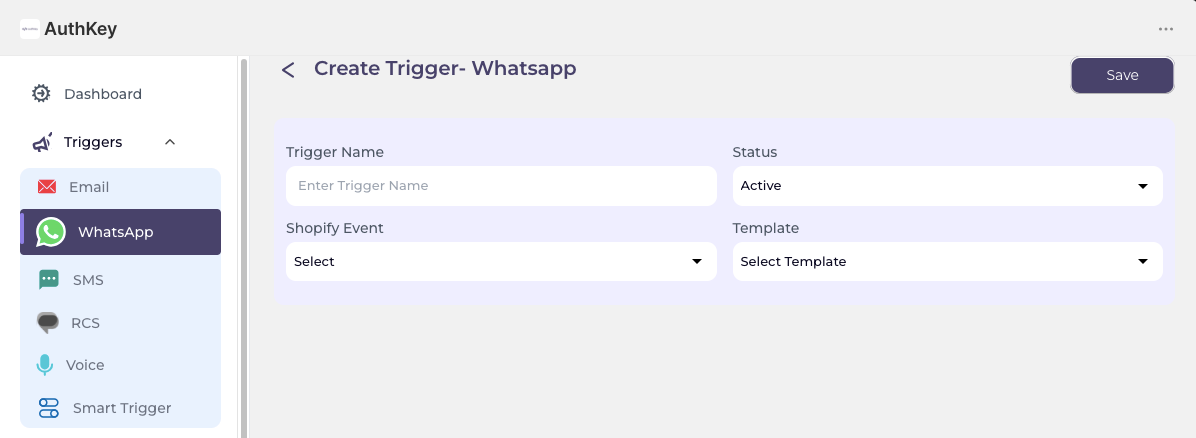Open the Smart Trigger link in sidebar
The image size is (1196, 438).
pos(121,407)
